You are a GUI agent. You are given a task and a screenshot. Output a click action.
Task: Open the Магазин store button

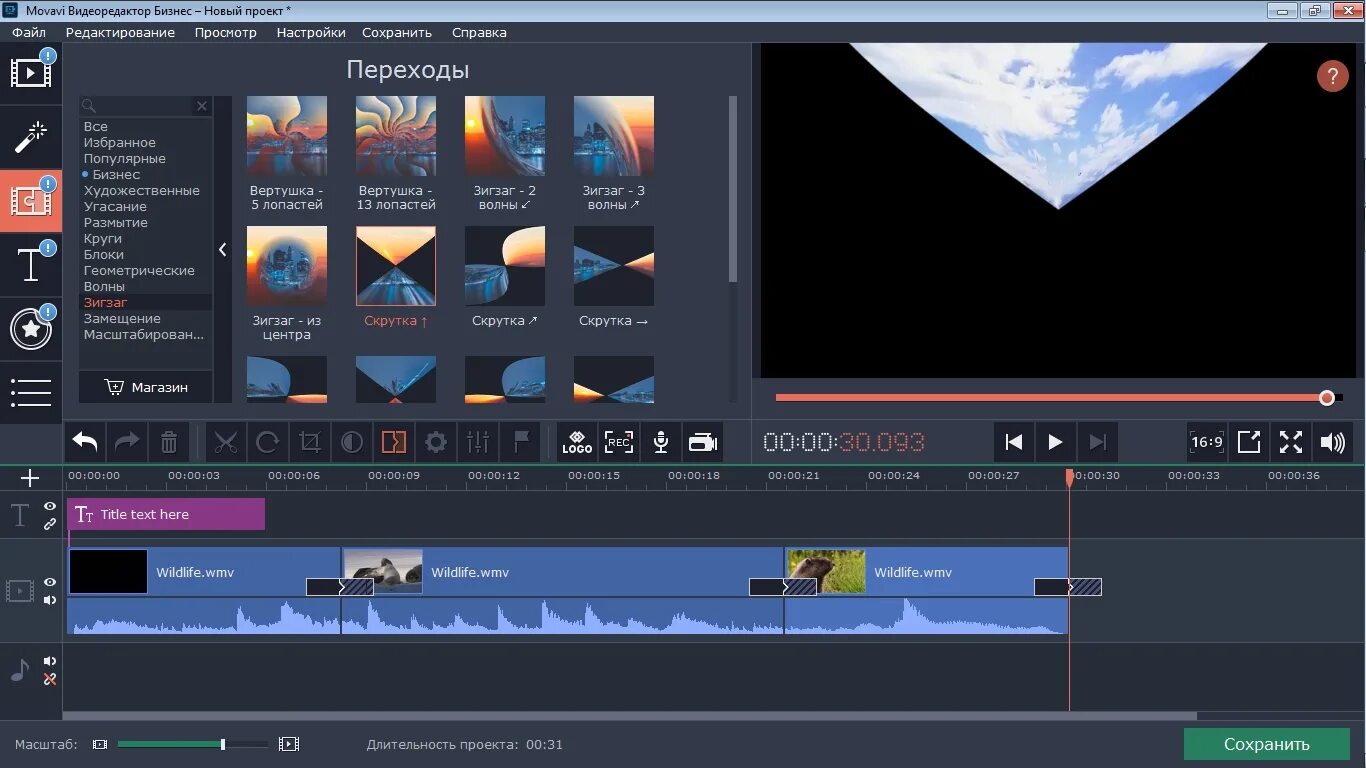point(146,387)
